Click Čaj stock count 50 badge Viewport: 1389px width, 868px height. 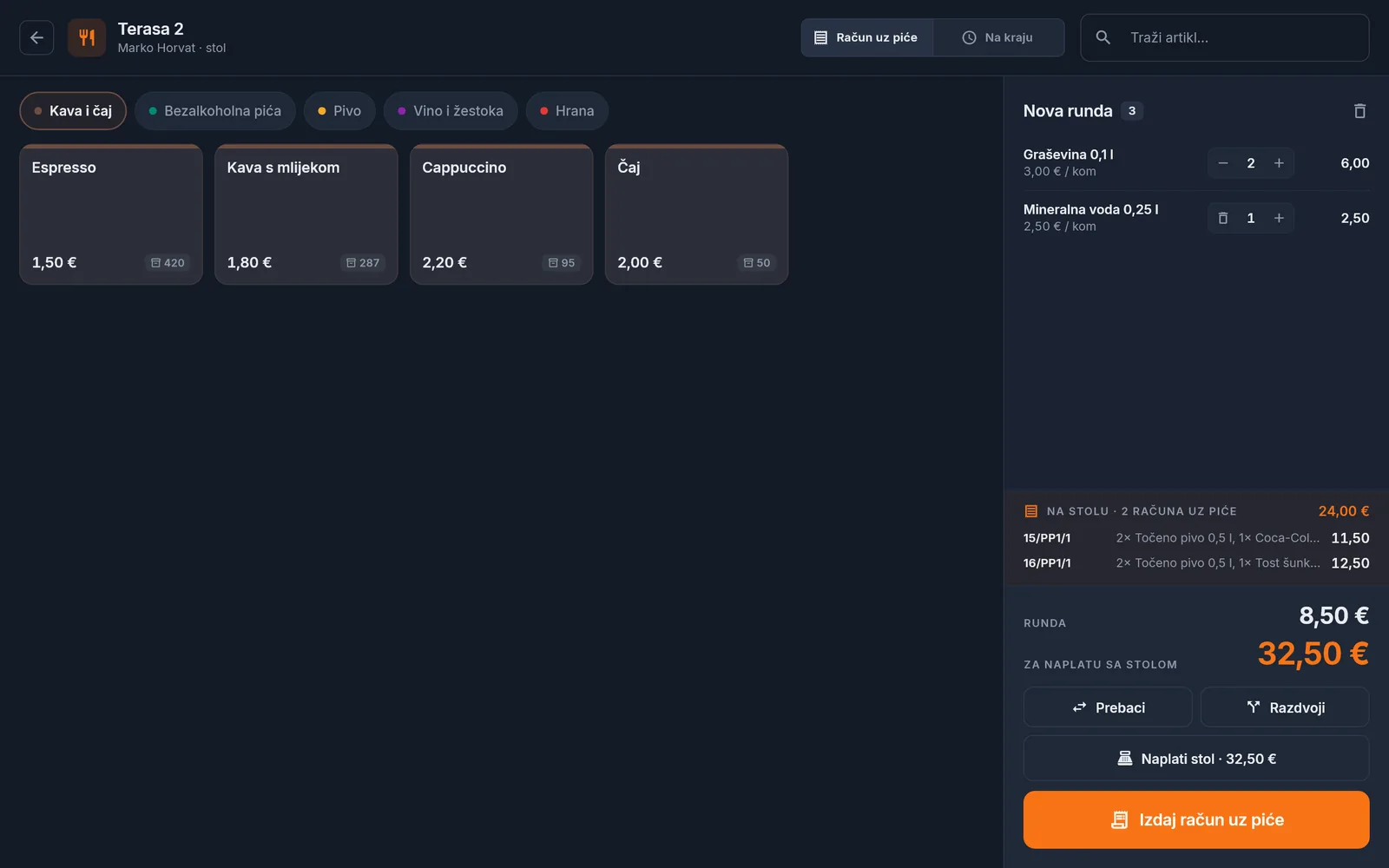[757, 263]
